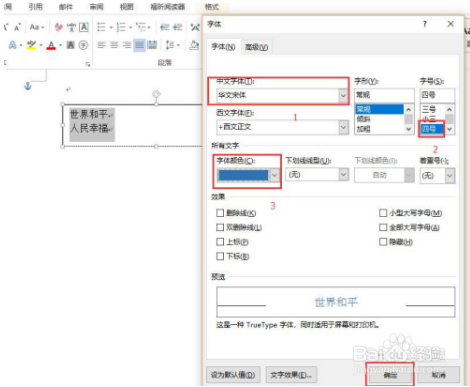Click the line spacing icon
470x387 pixels.
click(170, 45)
